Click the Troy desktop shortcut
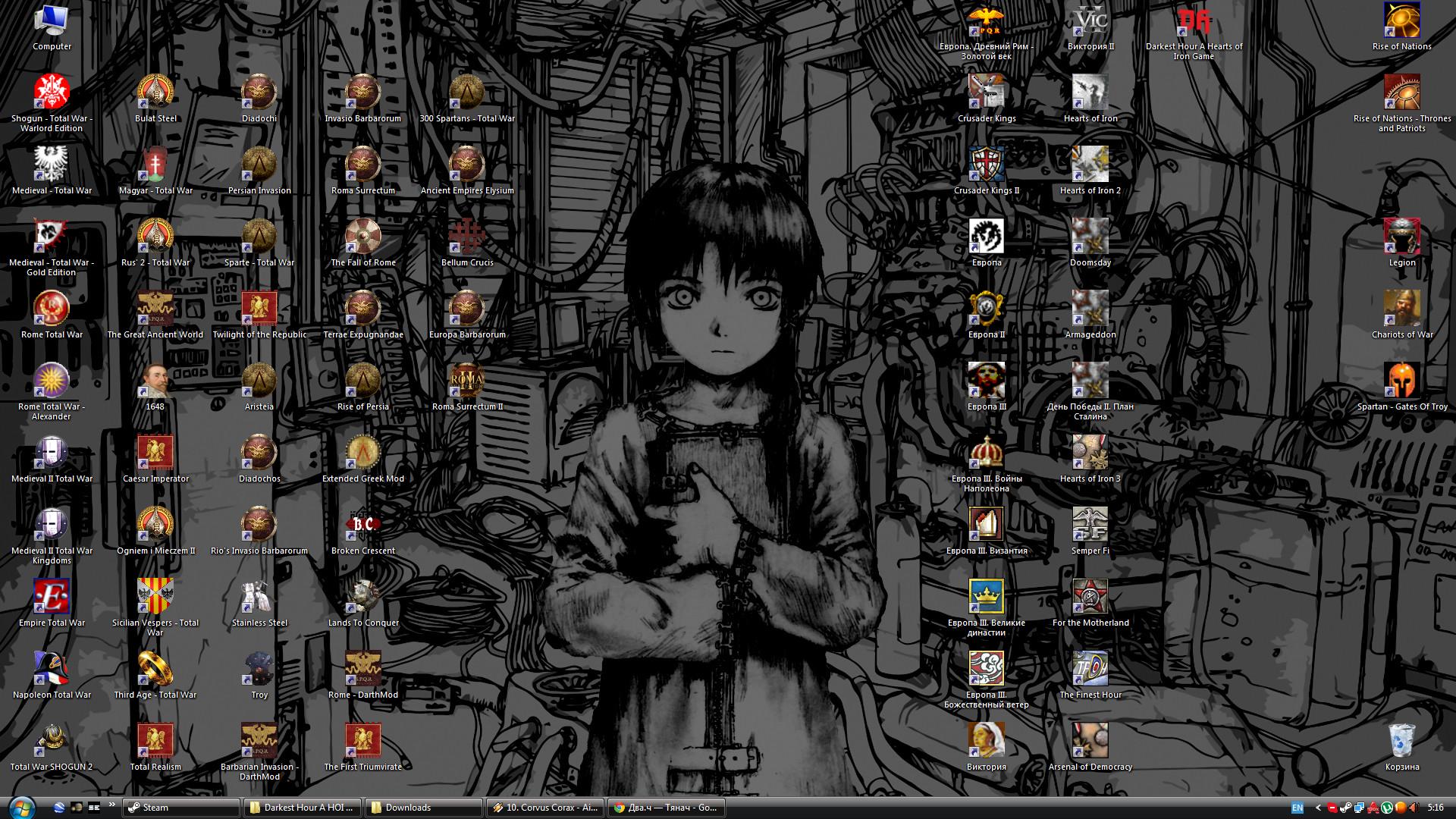1456x819 pixels. [x=259, y=675]
